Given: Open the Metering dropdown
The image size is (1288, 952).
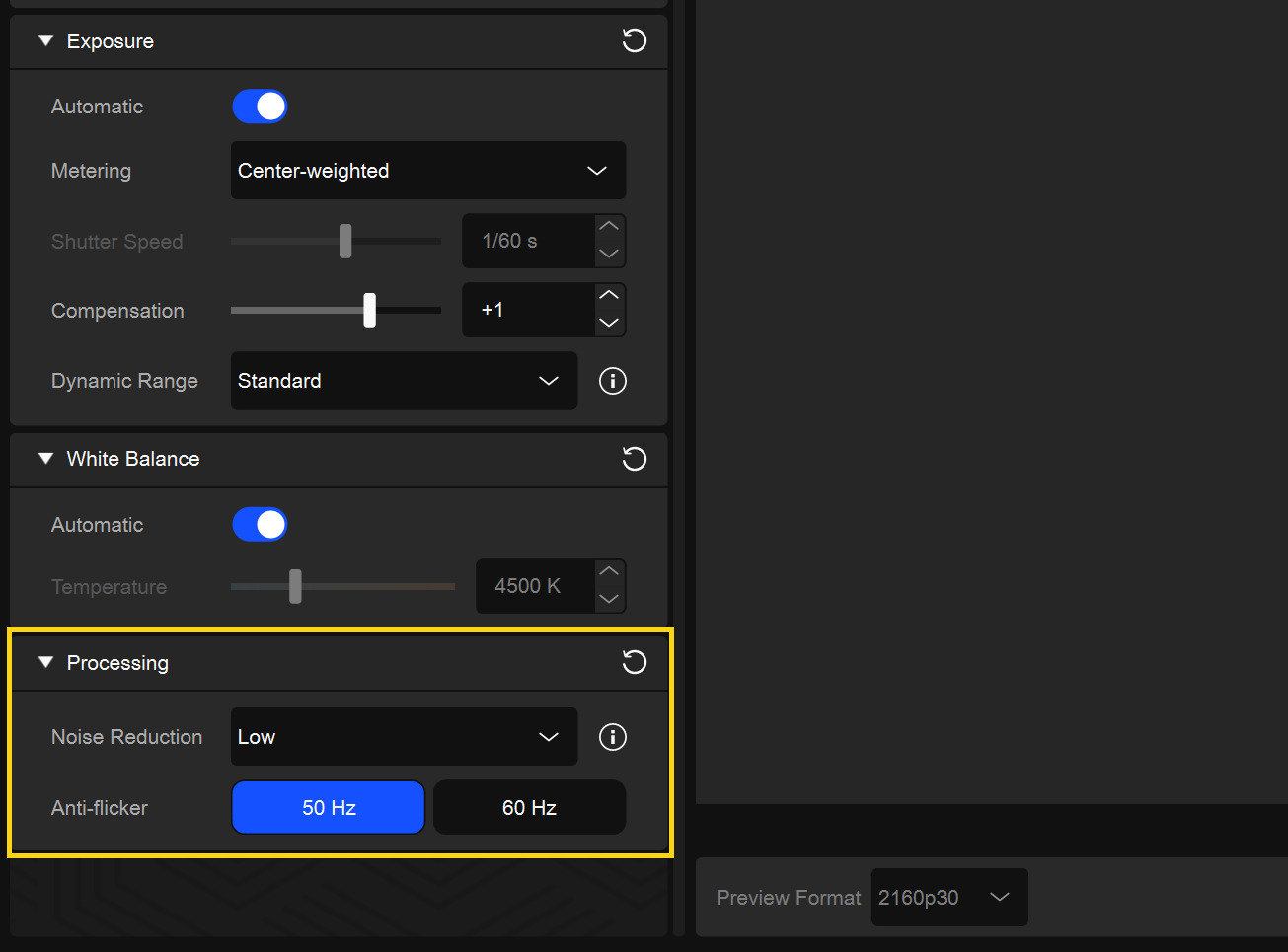Looking at the screenshot, I should pos(427,171).
